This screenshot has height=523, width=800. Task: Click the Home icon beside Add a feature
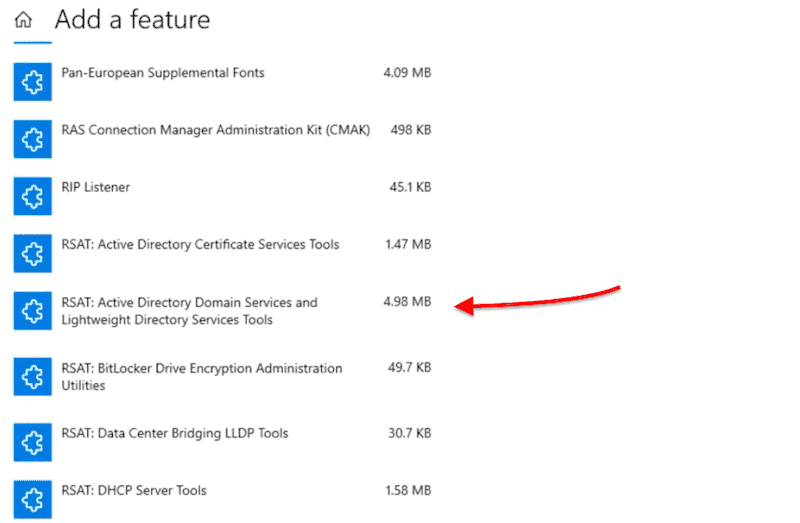coord(23,20)
